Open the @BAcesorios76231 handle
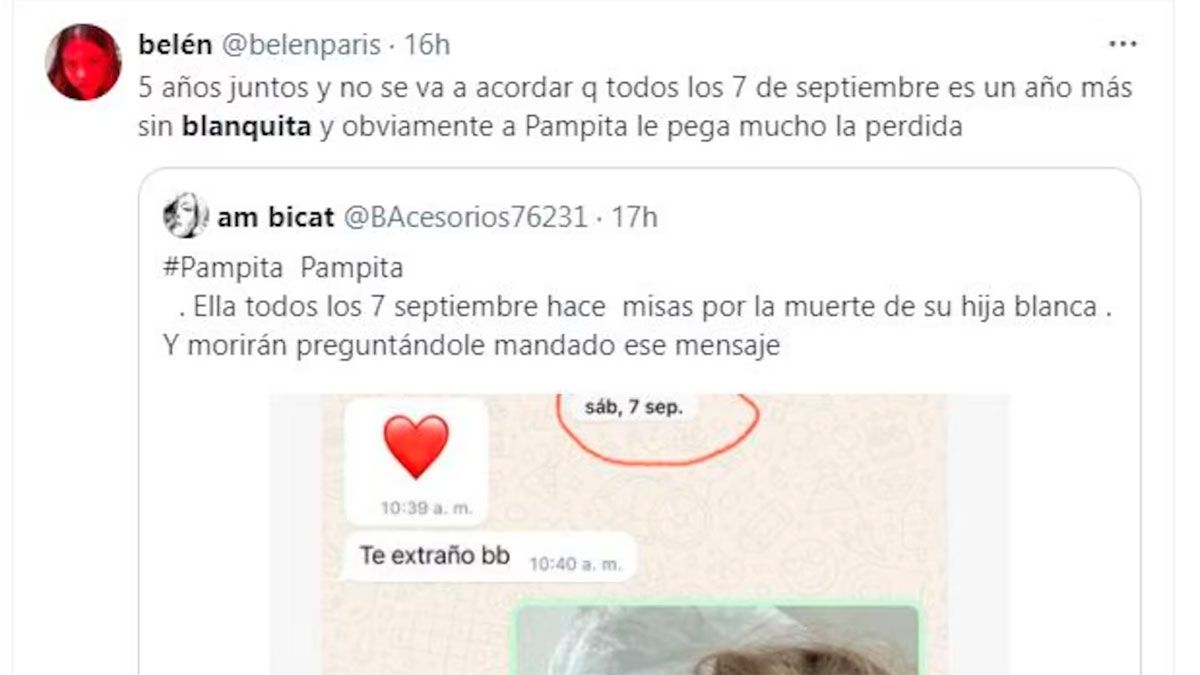This screenshot has height=675, width=1200. click(464, 217)
